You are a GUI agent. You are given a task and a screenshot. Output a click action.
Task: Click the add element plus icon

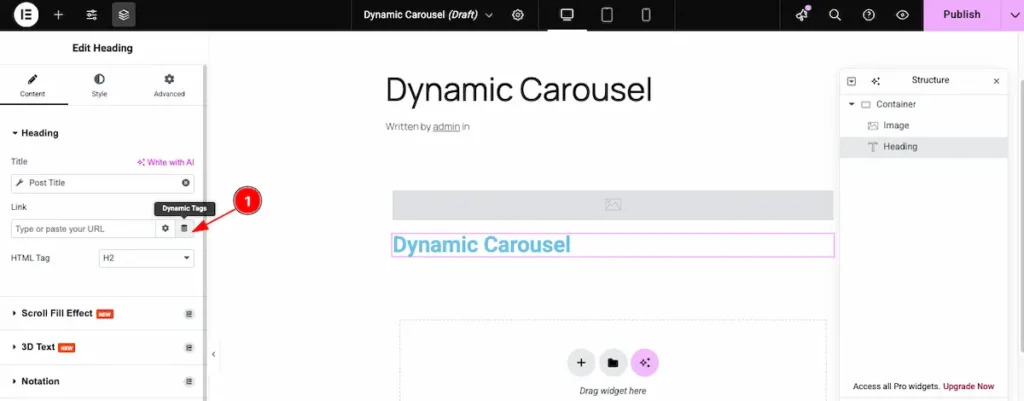pyautogui.click(x=58, y=15)
